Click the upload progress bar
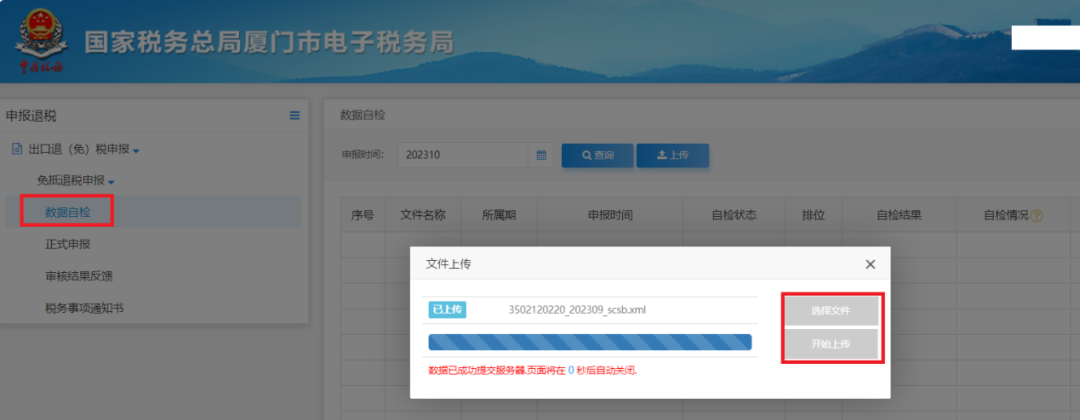This screenshot has height=420, width=1080. coord(589,342)
